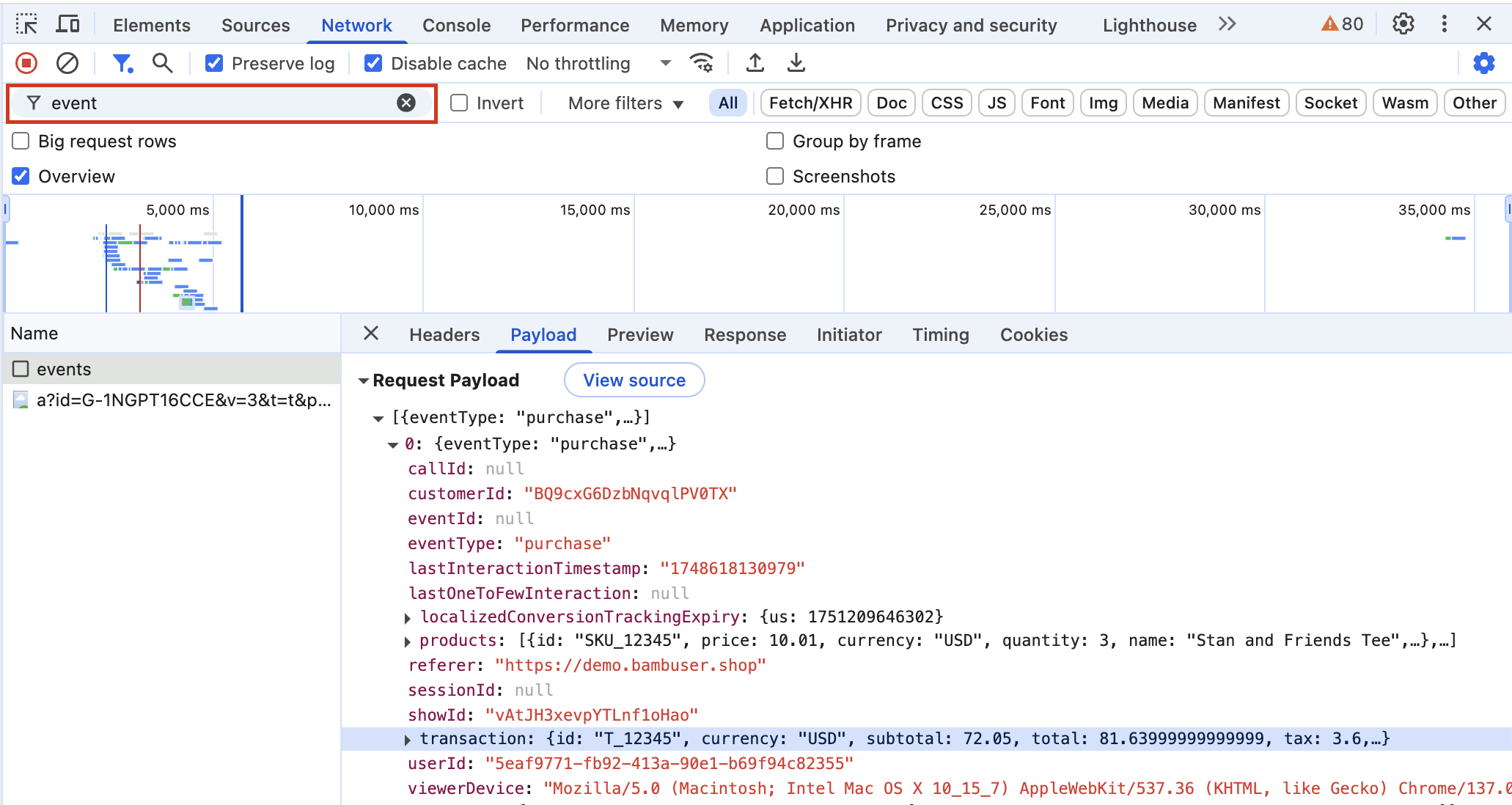Open the Timing detail tab
Image resolution: width=1512 pixels, height=805 pixels.
pyautogui.click(x=941, y=334)
